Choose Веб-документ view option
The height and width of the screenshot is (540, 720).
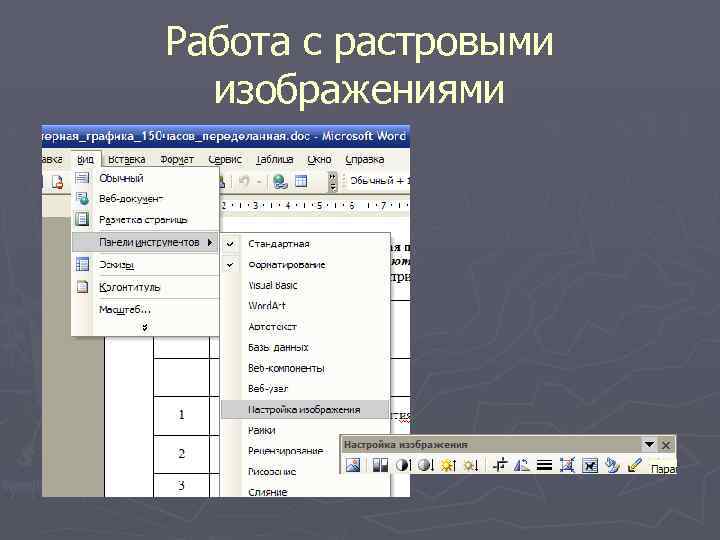[145, 199]
